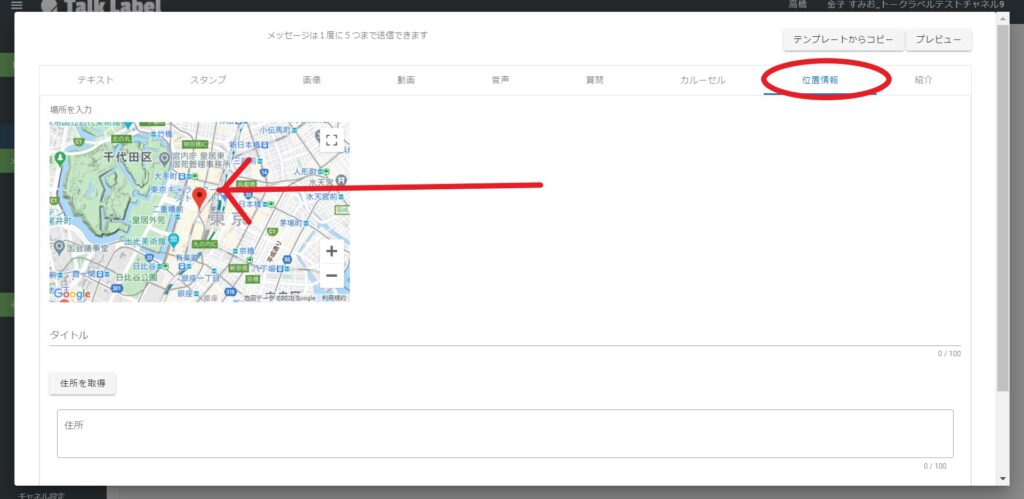1024x499 pixels.
Task: Zoom in the map with plus button
Action: tap(331, 252)
